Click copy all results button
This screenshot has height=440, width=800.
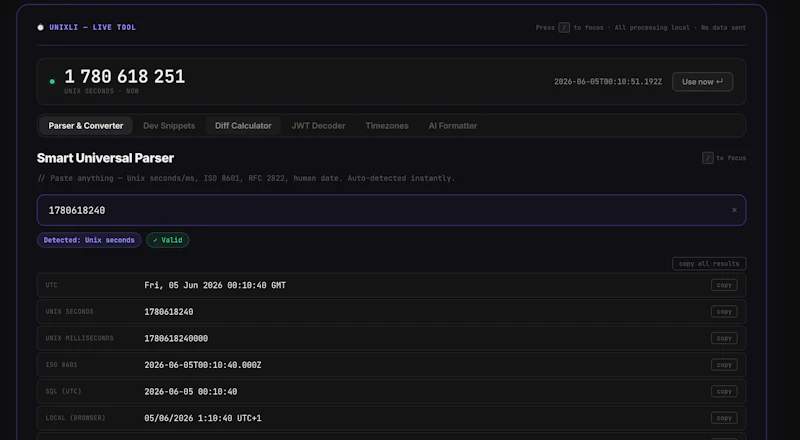[x=709, y=263]
